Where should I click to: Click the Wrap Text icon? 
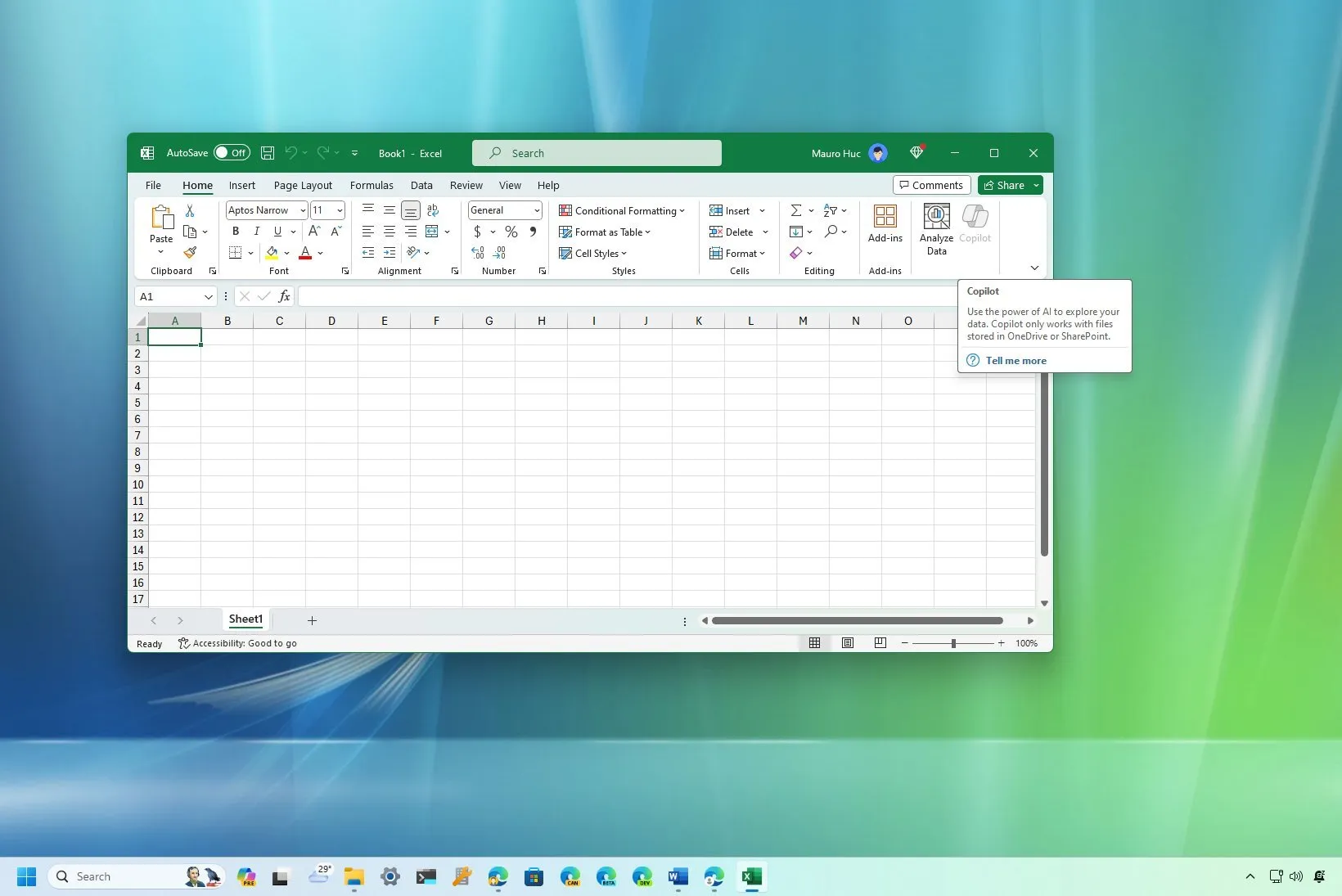(x=433, y=210)
